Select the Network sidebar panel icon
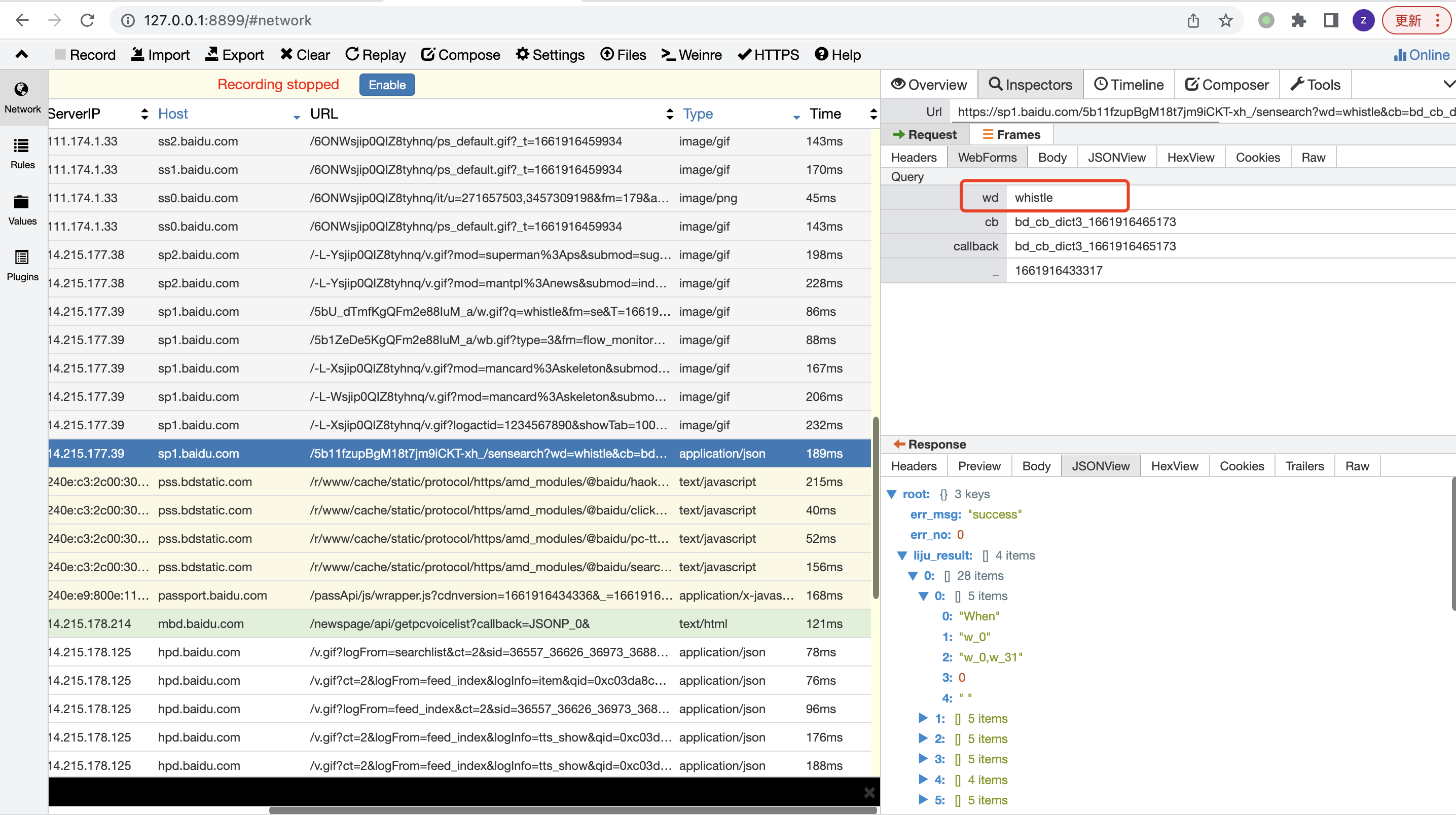The width and height of the screenshot is (1456, 815). [22, 90]
